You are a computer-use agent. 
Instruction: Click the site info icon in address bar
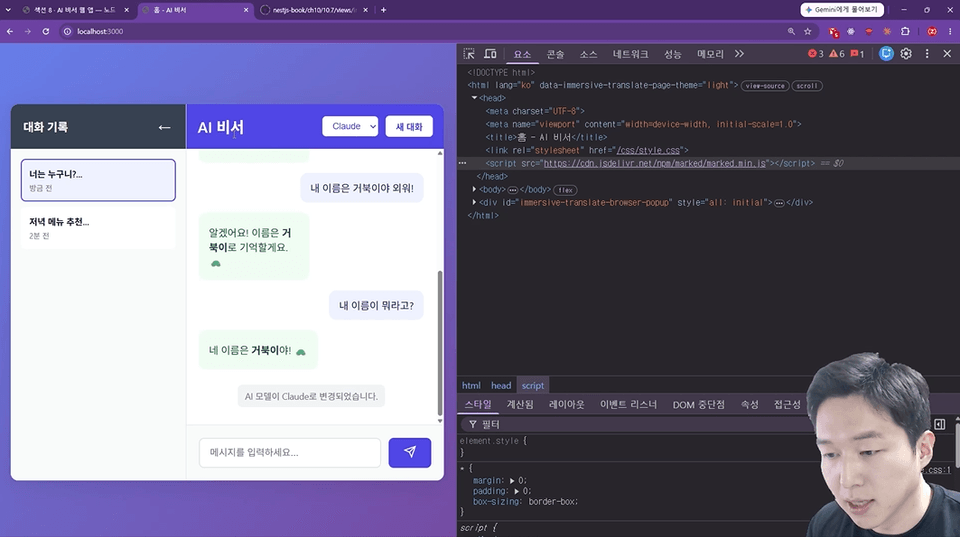pos(67,31)
